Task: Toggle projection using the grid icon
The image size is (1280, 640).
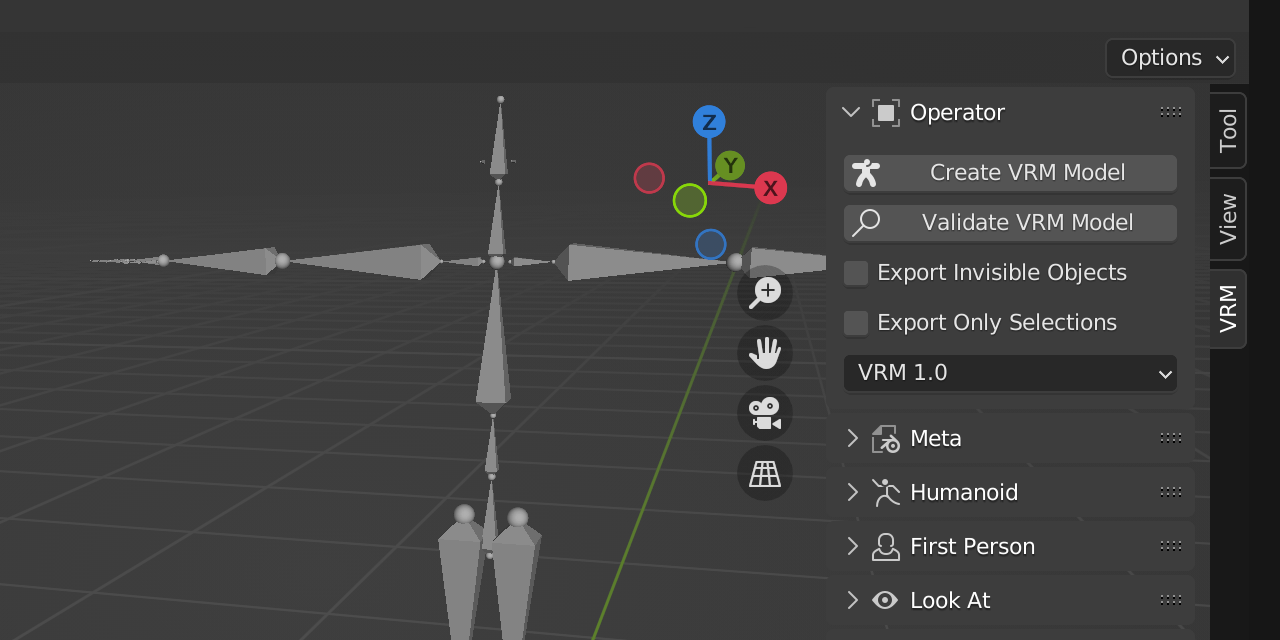Action: [764, 473]
